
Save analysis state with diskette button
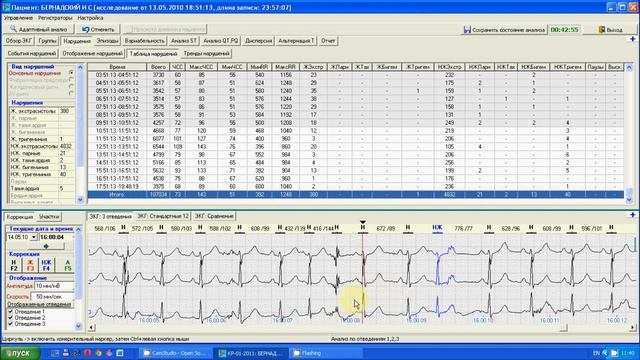504,30
